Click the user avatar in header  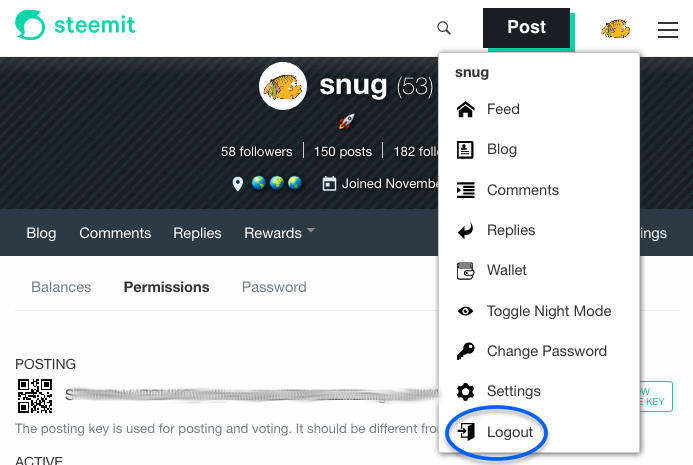(x=615, y=29)
